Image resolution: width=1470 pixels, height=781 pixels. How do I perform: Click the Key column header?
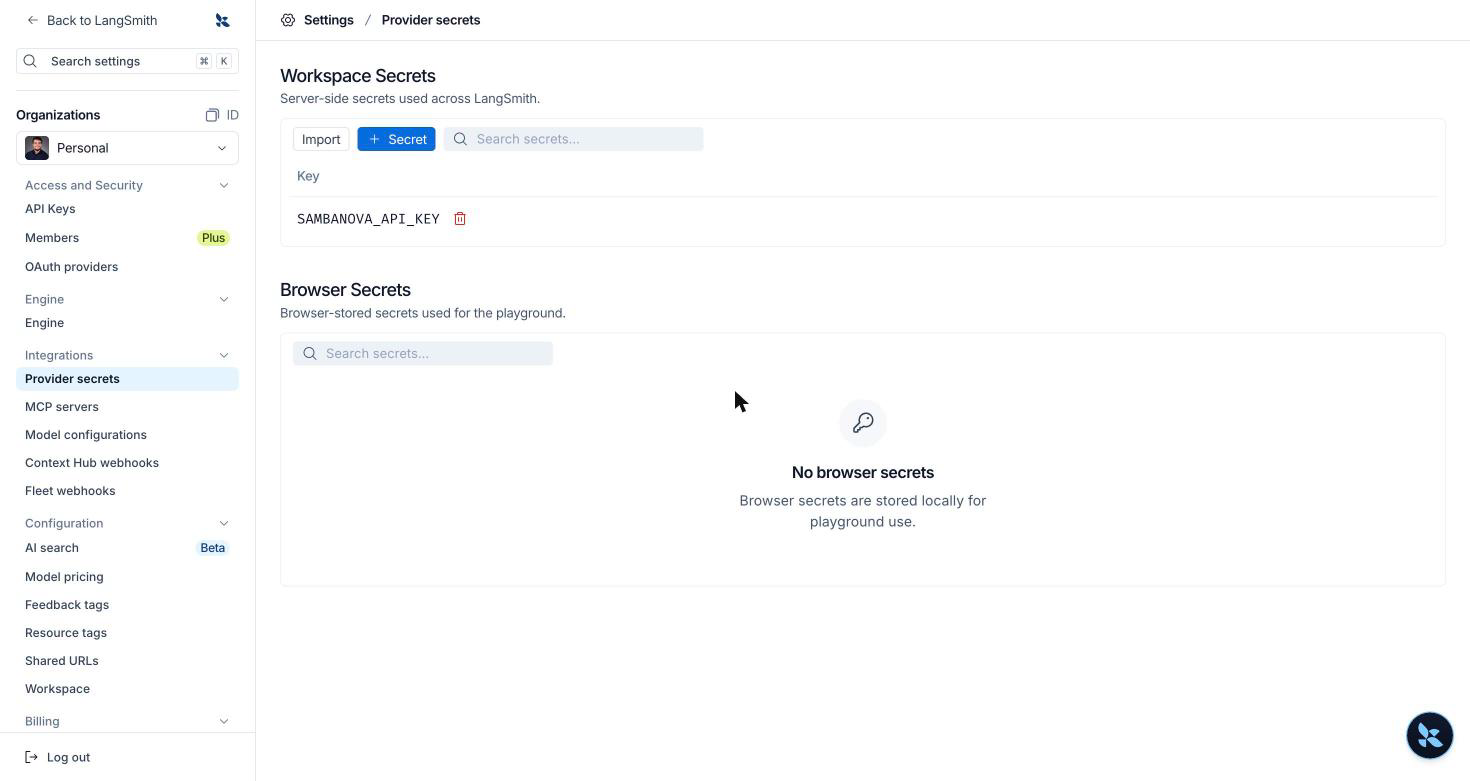click(x=308, y=176)
